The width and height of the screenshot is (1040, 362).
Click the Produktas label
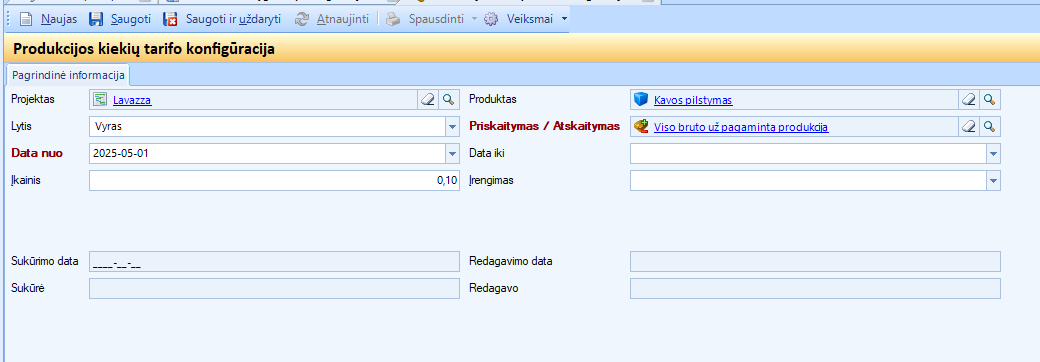pos(493,99)
